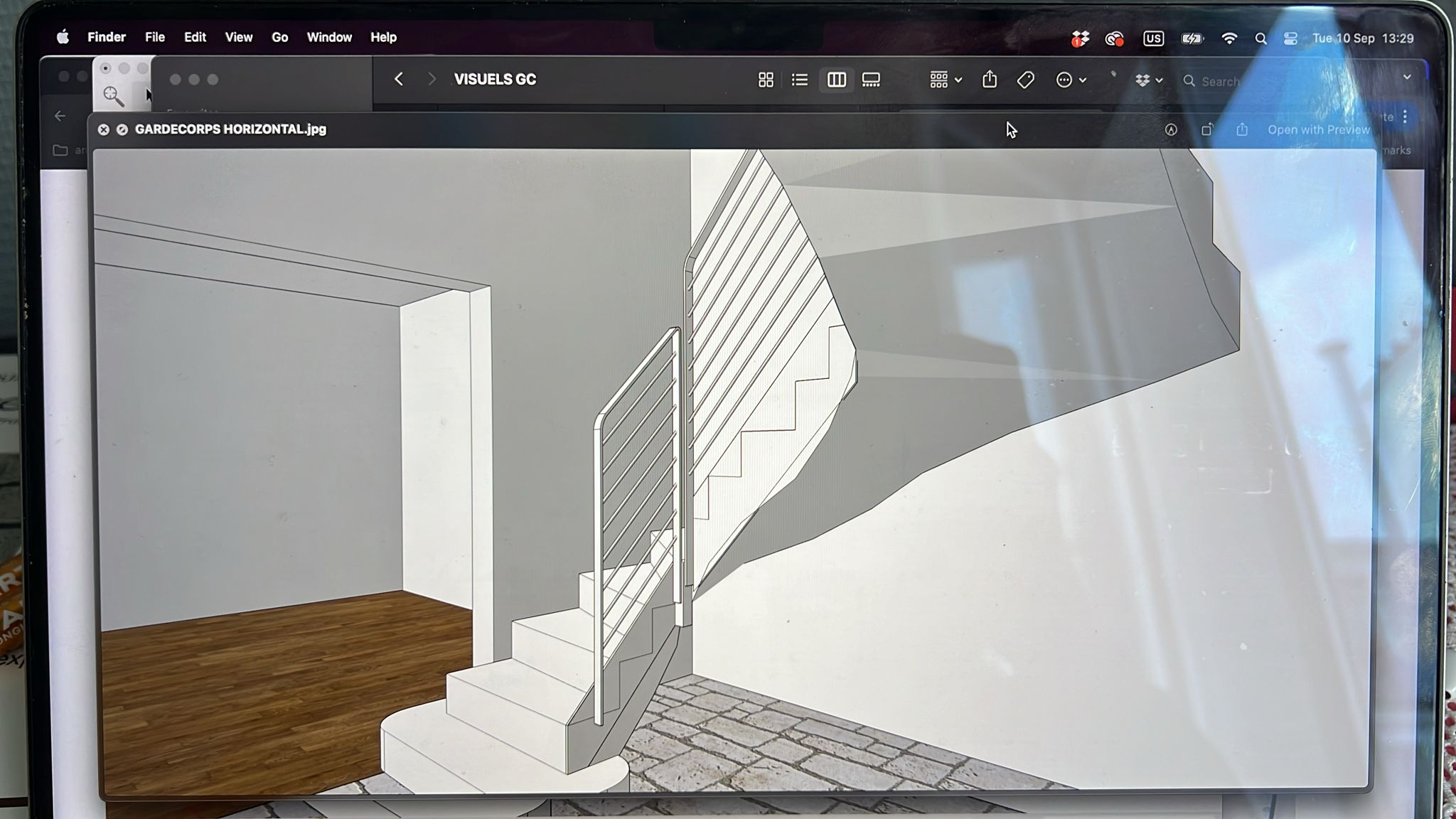Expand Quick Look to full screen

[x=122, y=129]
